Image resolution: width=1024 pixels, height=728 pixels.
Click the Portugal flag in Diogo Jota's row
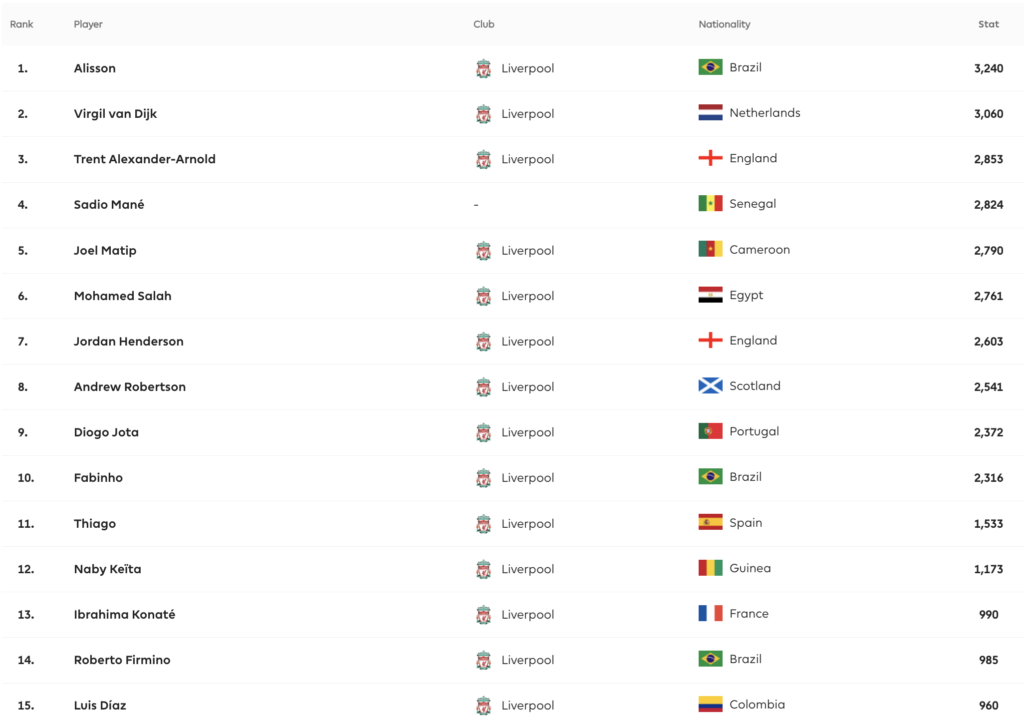click(x=710, y=432)
